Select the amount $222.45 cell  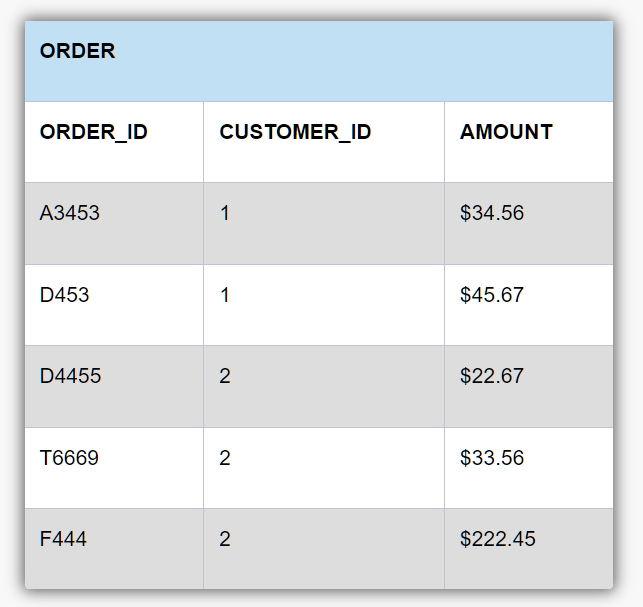529,549
